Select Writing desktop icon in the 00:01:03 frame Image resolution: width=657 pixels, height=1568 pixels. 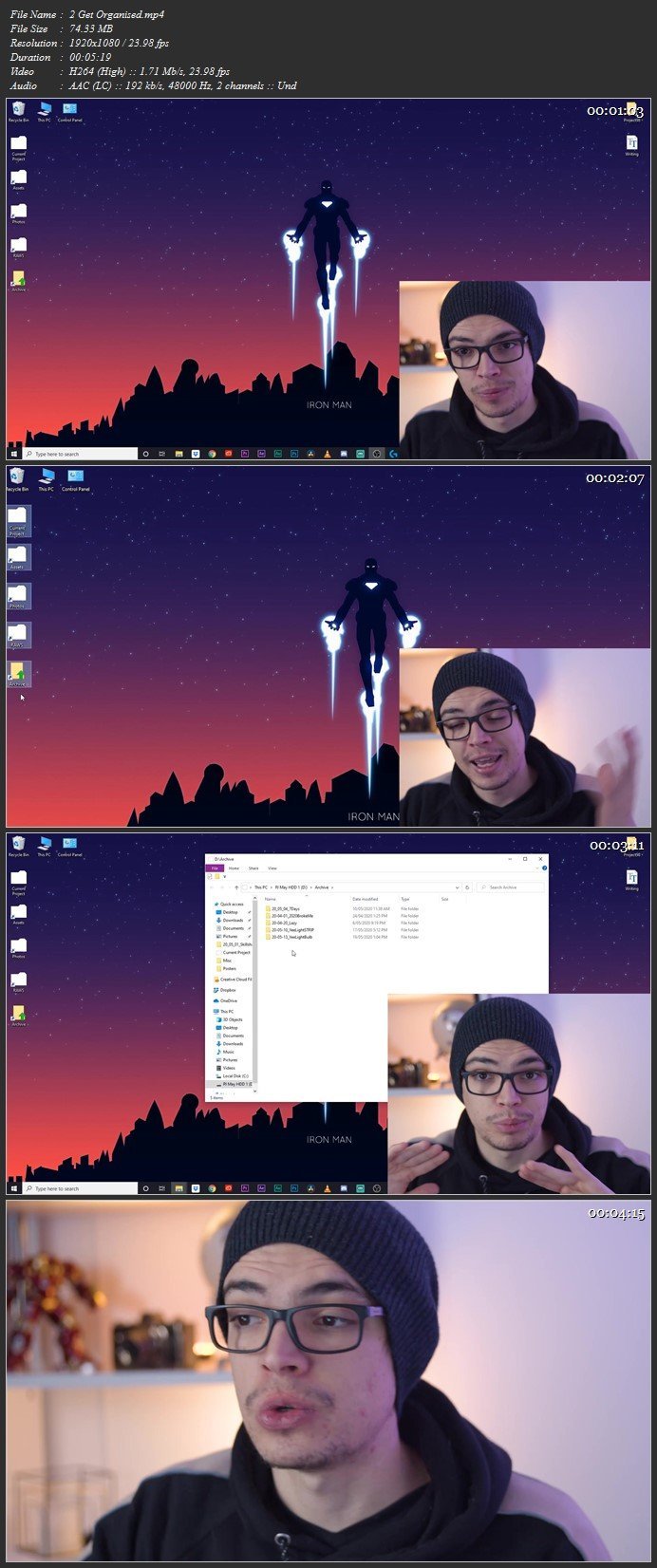[x=631, y=145]
